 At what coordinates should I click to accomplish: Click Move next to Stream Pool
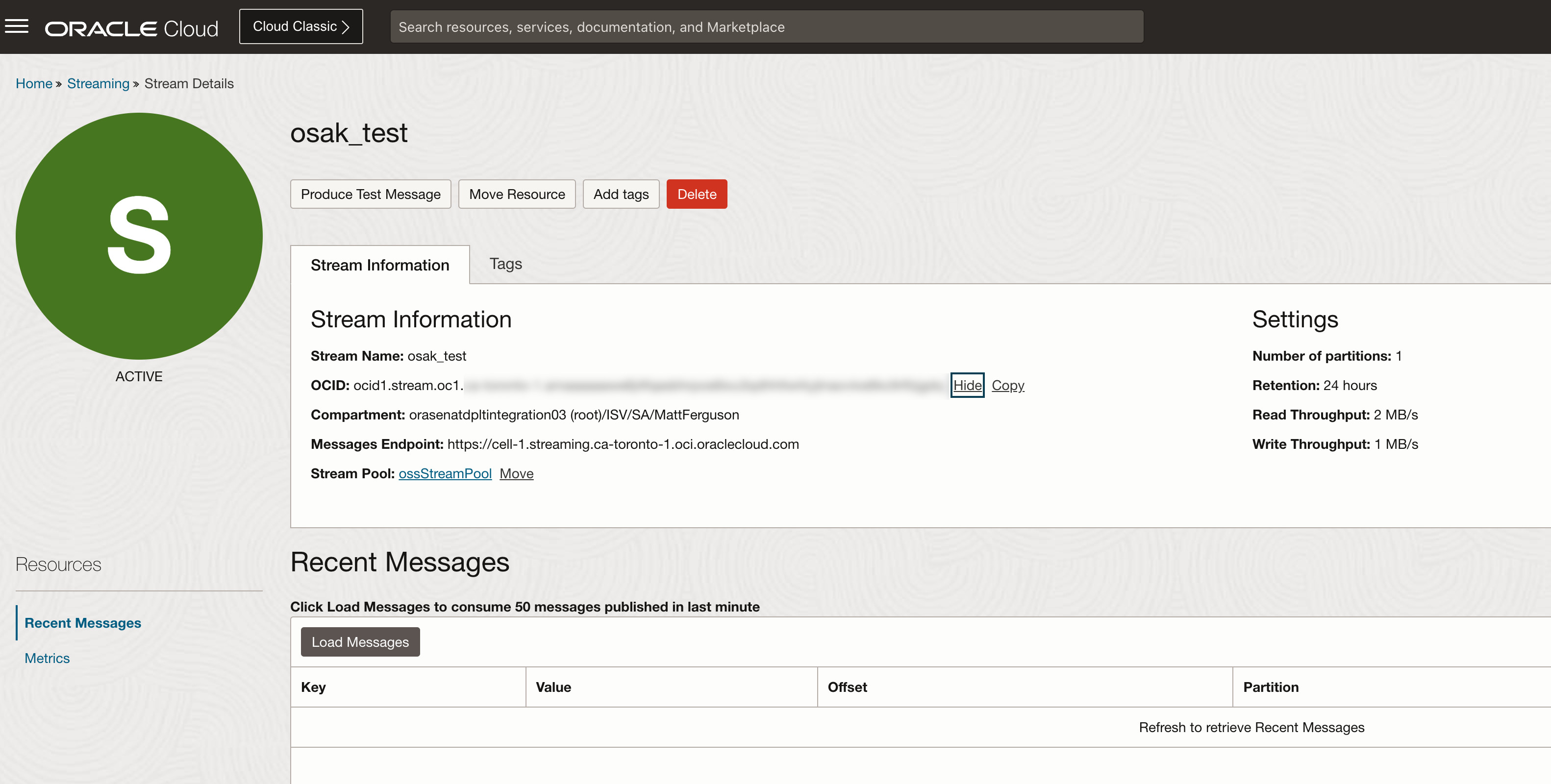point(516,473)
